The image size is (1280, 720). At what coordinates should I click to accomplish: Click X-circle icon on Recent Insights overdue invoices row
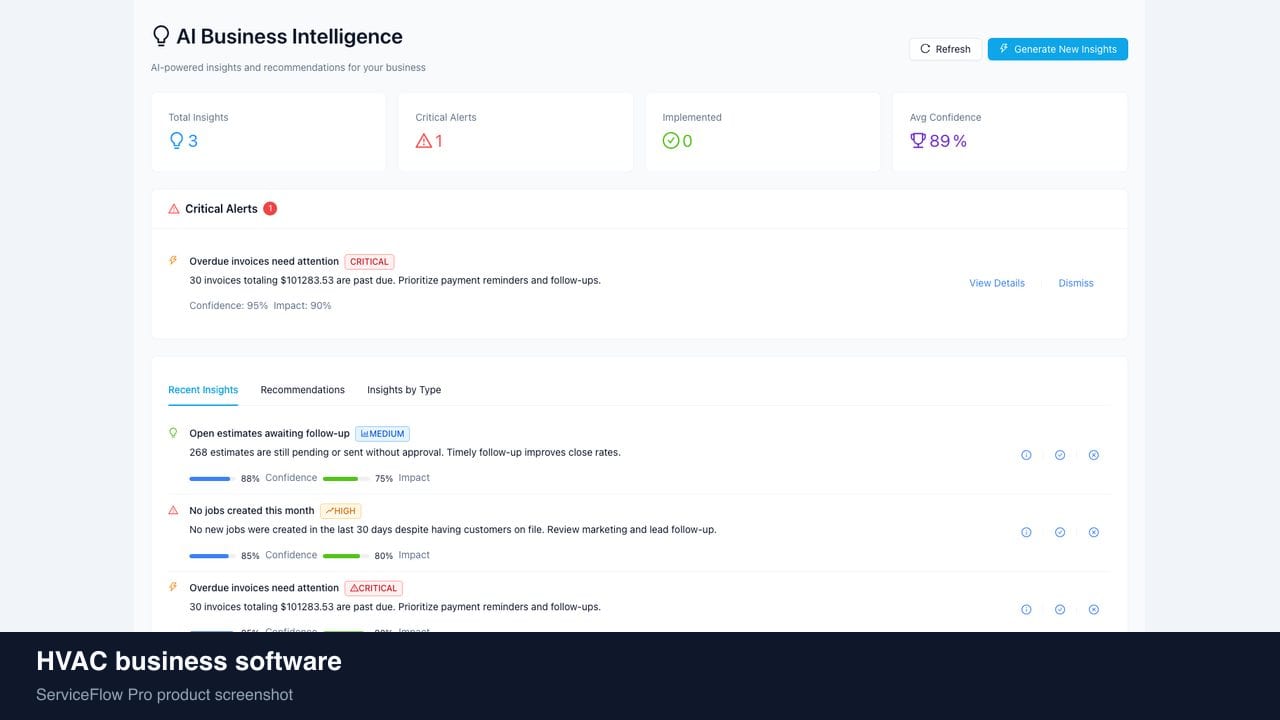tap(1093, 609)
